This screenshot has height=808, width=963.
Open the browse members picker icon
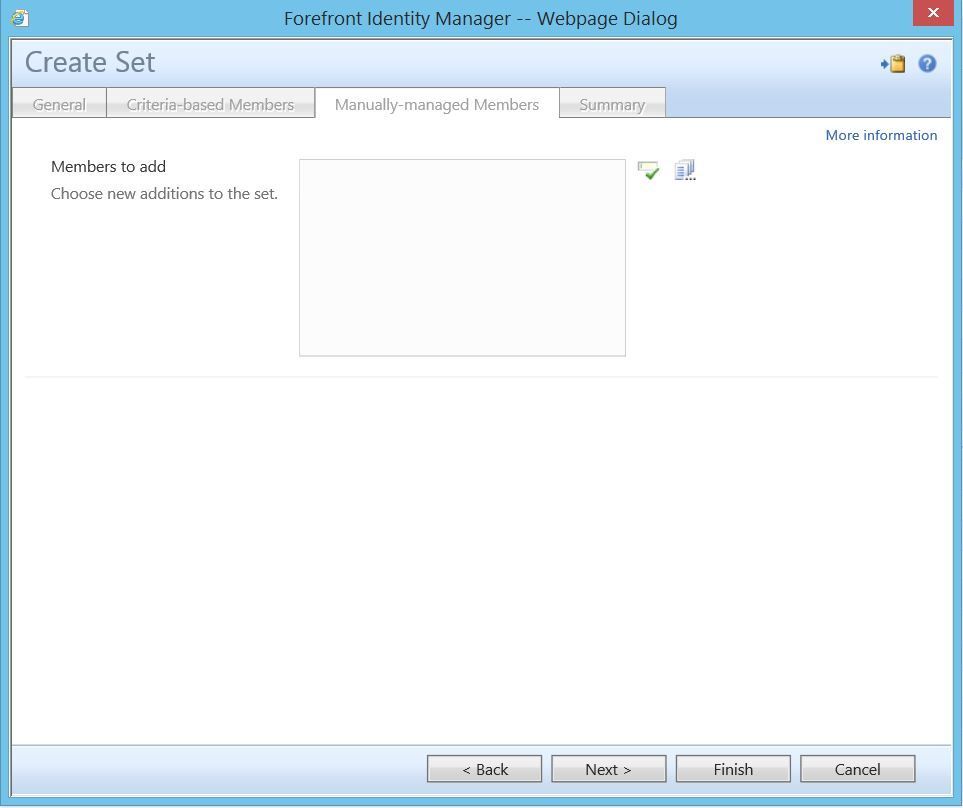tap(685, 170)
